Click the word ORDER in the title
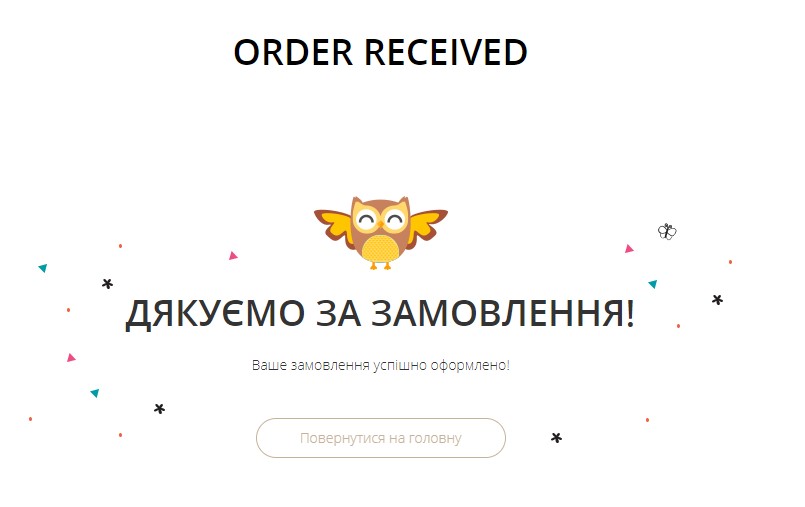This screenshot has height=507, width=805. coord(293,52)
